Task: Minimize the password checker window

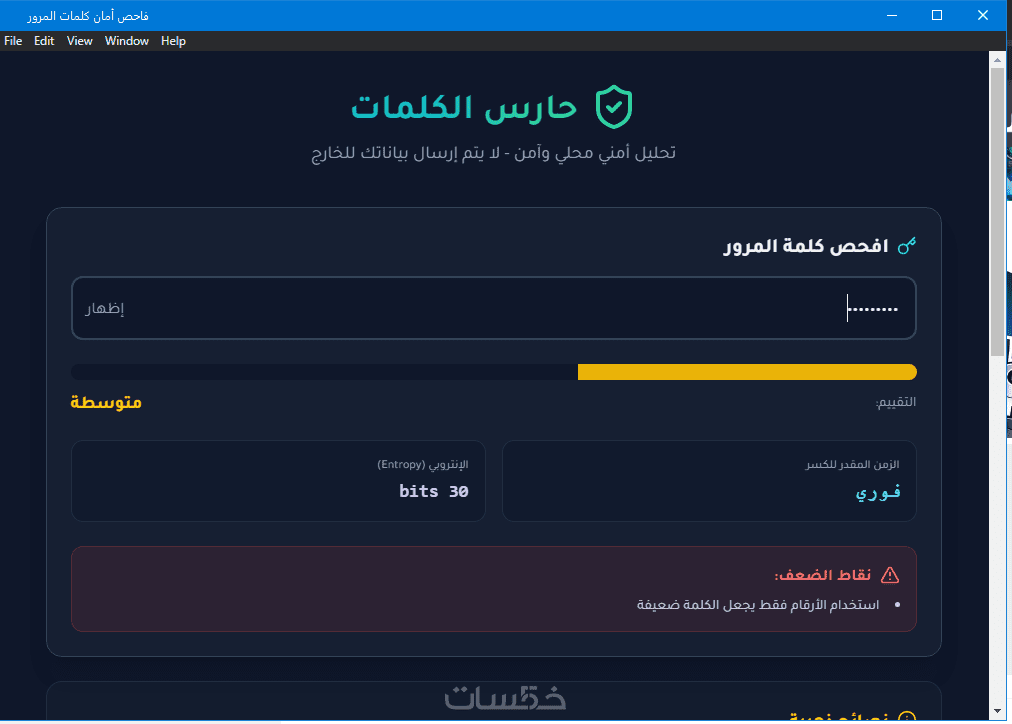Action: pyautogui.click(x=892, y=15)
